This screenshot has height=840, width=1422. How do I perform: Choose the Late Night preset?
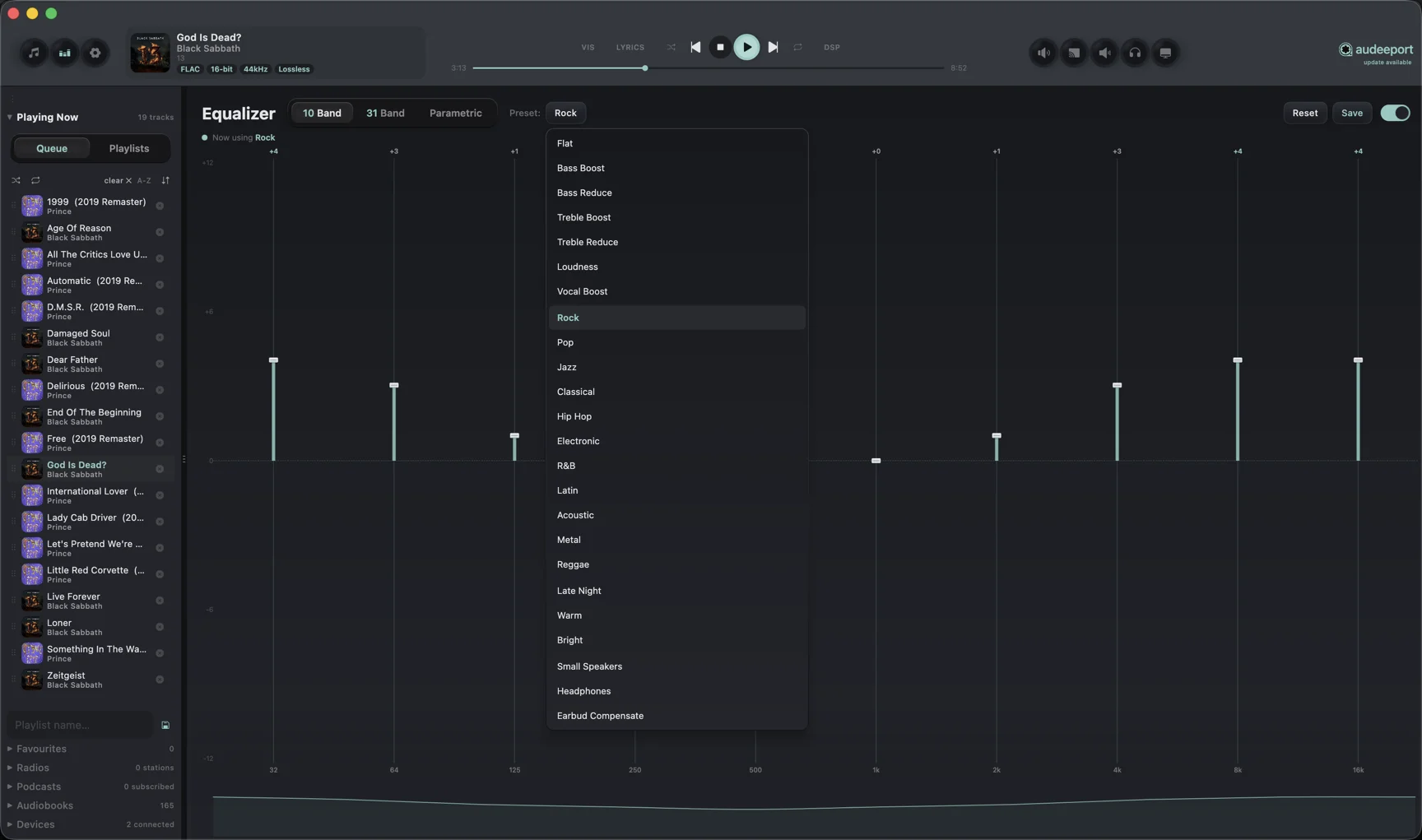[677, 591]
